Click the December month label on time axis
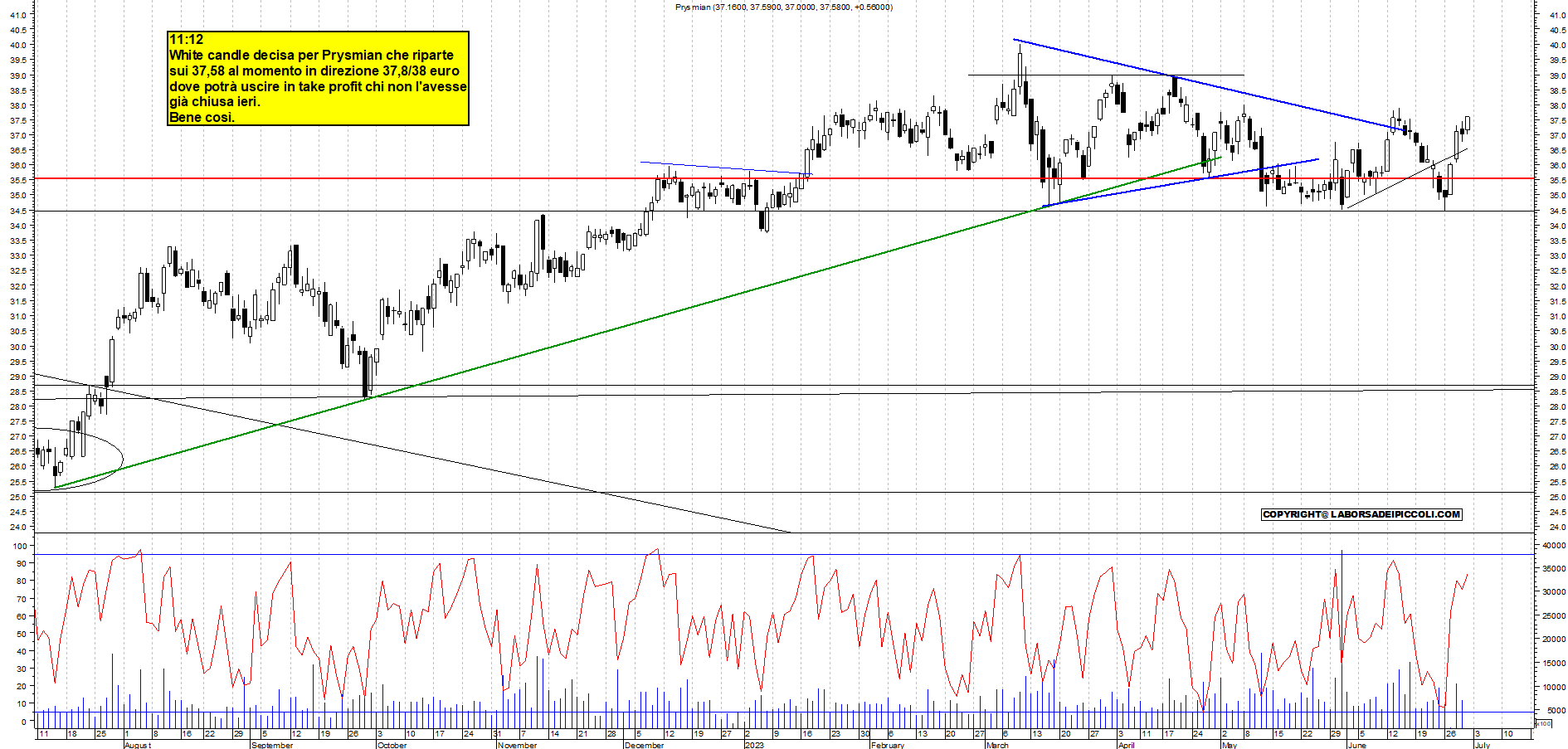Image resolution: width=1568 pixels, height=749 pixels. 644,745
